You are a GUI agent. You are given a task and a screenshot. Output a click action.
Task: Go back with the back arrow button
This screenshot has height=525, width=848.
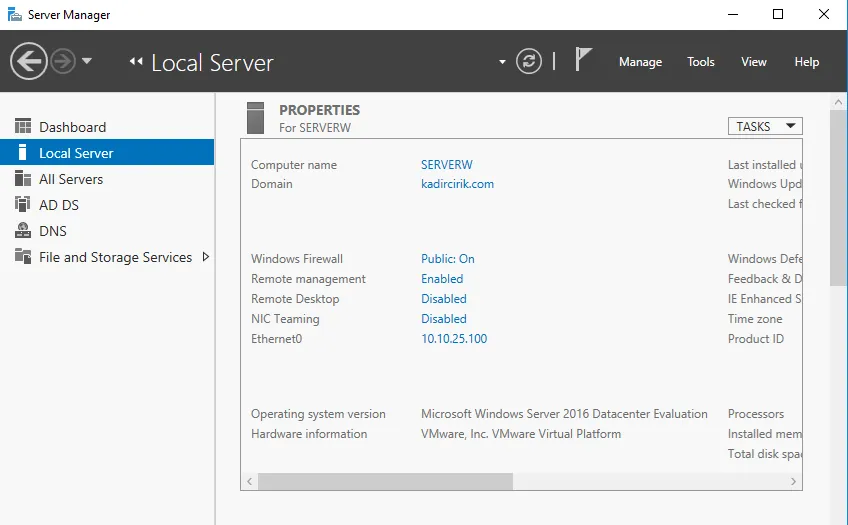(29, 61)
